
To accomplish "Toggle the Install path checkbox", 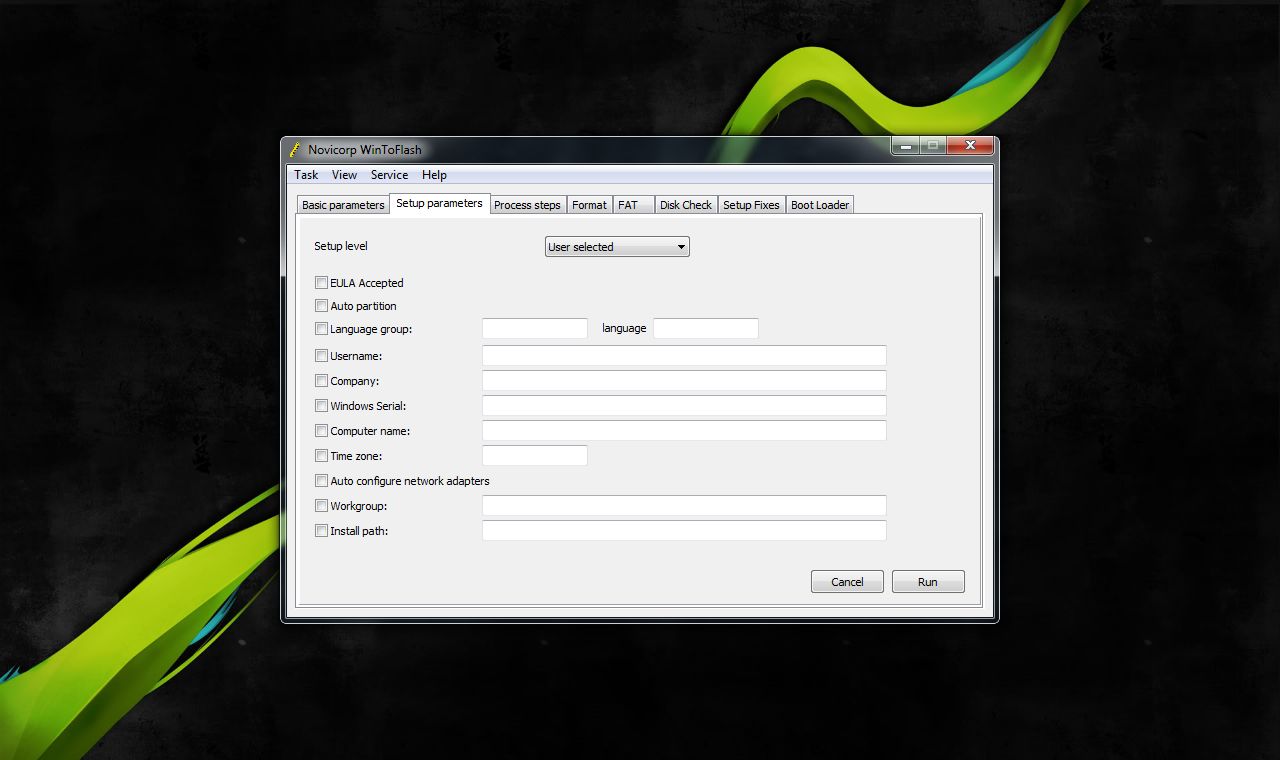I will click(x=321, y=531).
